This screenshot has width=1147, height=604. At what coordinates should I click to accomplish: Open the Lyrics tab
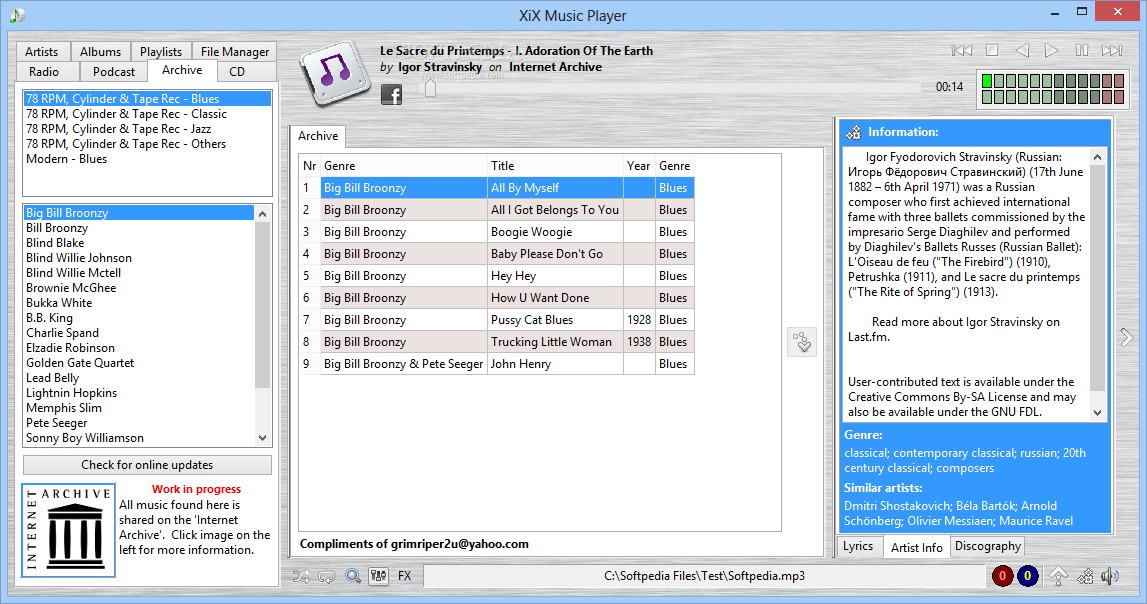(x=858, y=546)
